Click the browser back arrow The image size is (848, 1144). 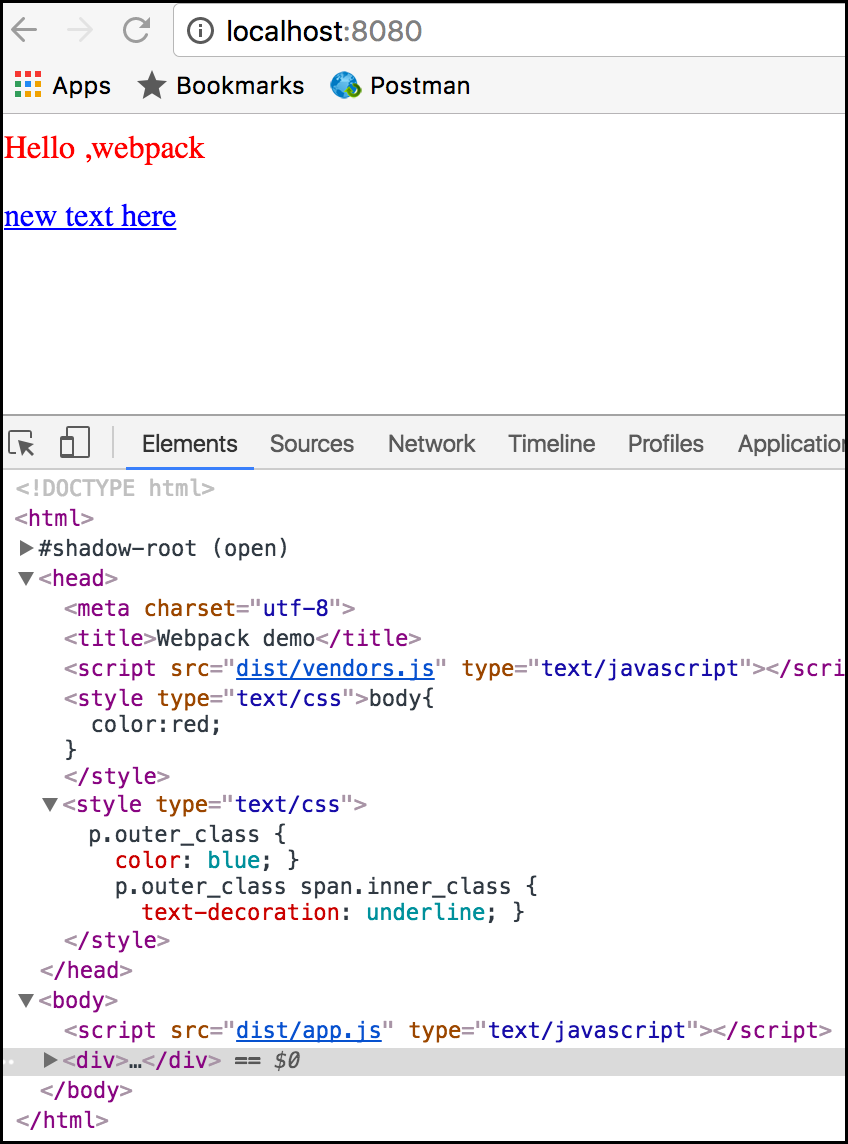tap(23, 31)
